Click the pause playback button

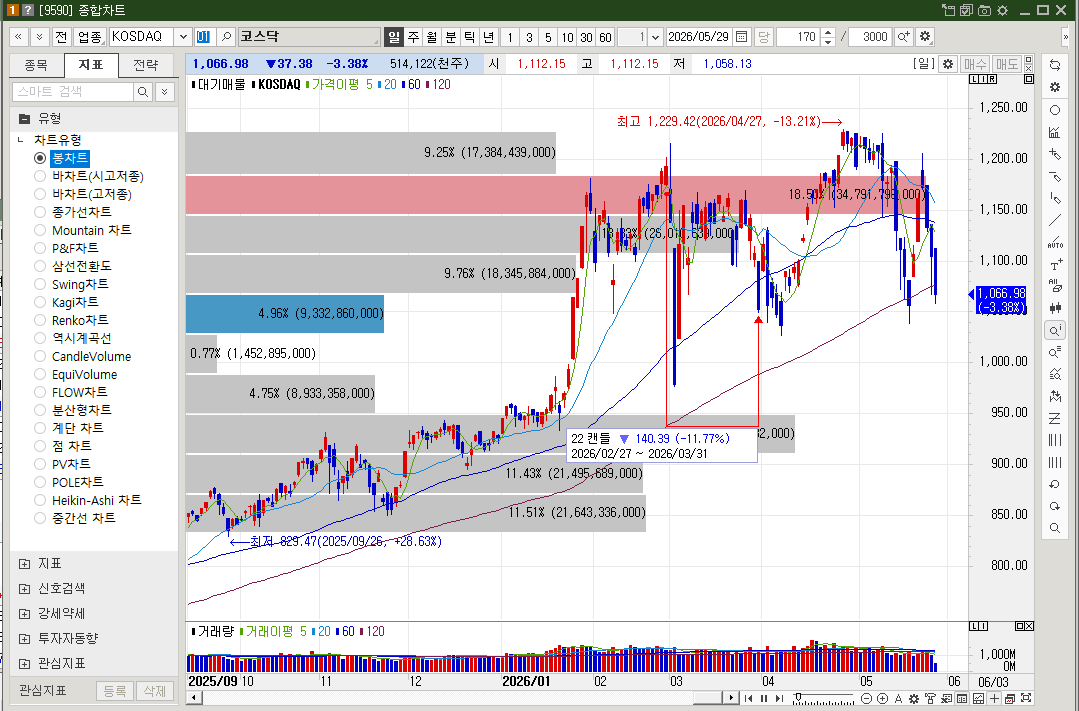pos(764,699)
